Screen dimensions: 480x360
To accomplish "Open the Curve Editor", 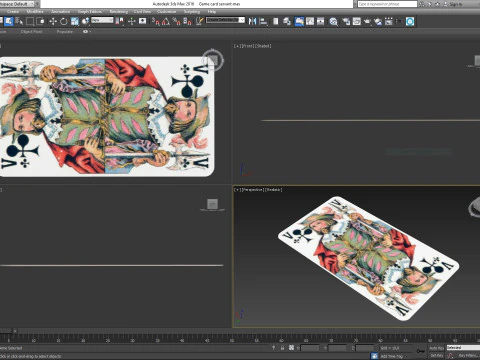I will 310,21.
